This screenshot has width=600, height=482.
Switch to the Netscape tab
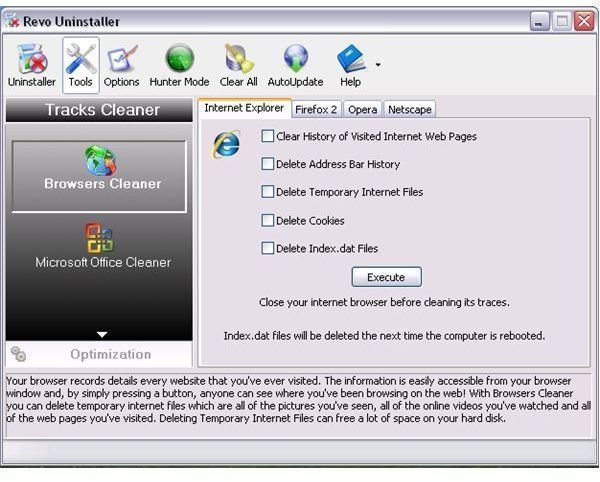click(x=410, y=110)
